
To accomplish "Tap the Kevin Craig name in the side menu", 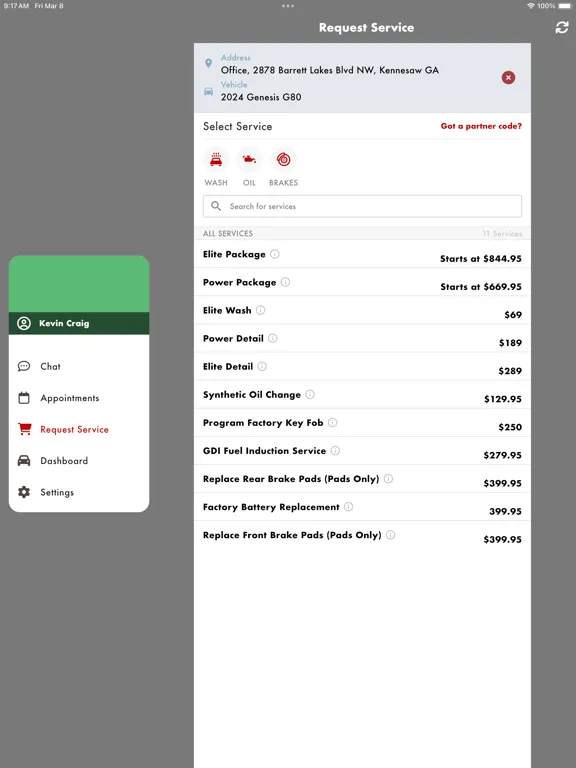I will click(64, 323).
